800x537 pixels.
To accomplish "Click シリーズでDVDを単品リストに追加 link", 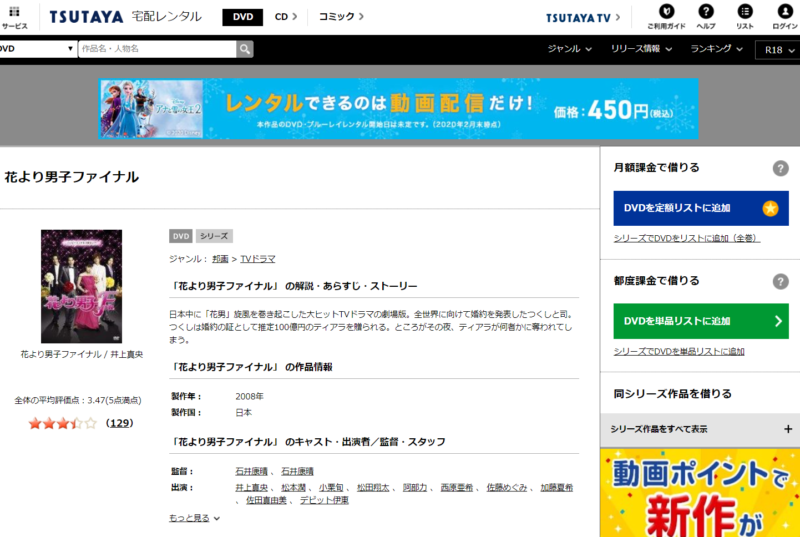I will (x=679, y=351).
